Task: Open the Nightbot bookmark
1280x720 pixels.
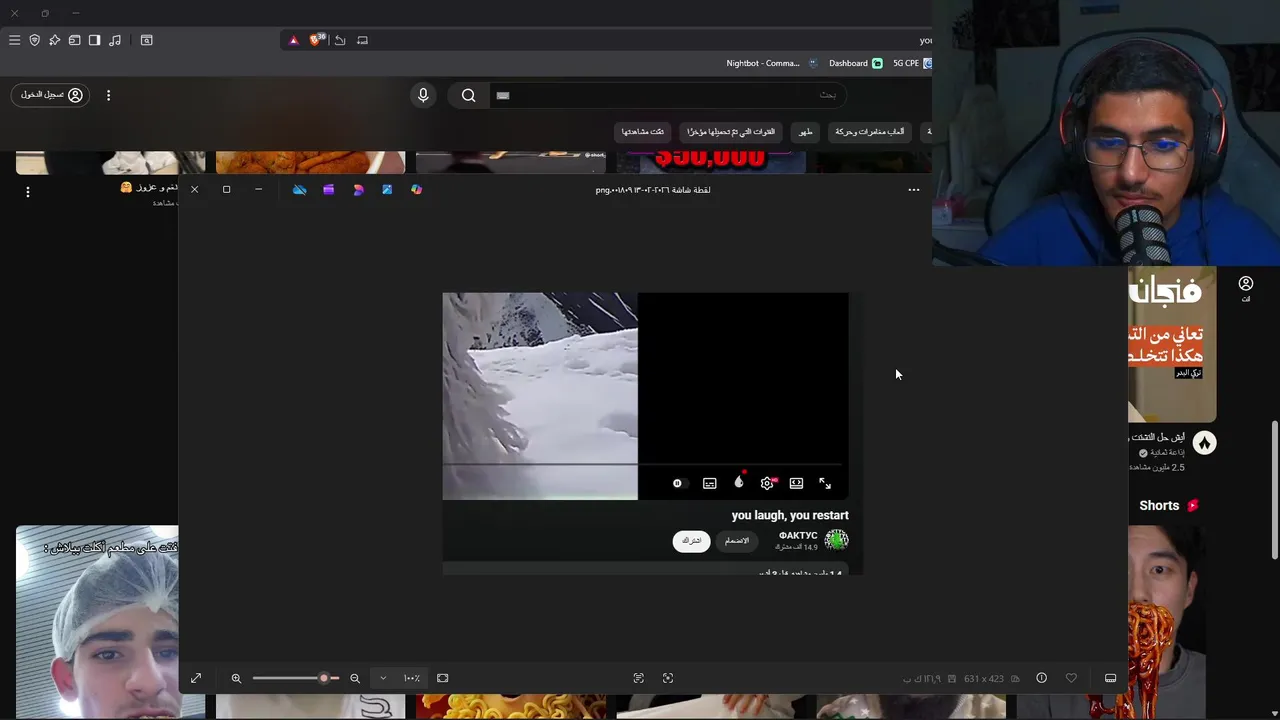Action: point(772,63)
